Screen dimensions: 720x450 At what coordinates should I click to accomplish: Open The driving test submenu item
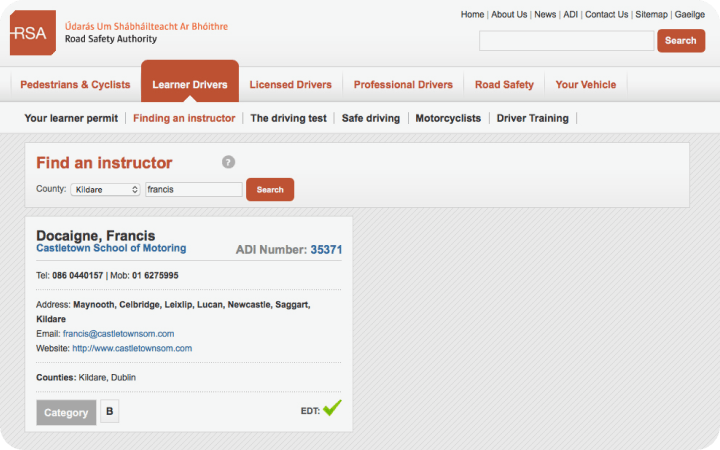click(288, 118)
